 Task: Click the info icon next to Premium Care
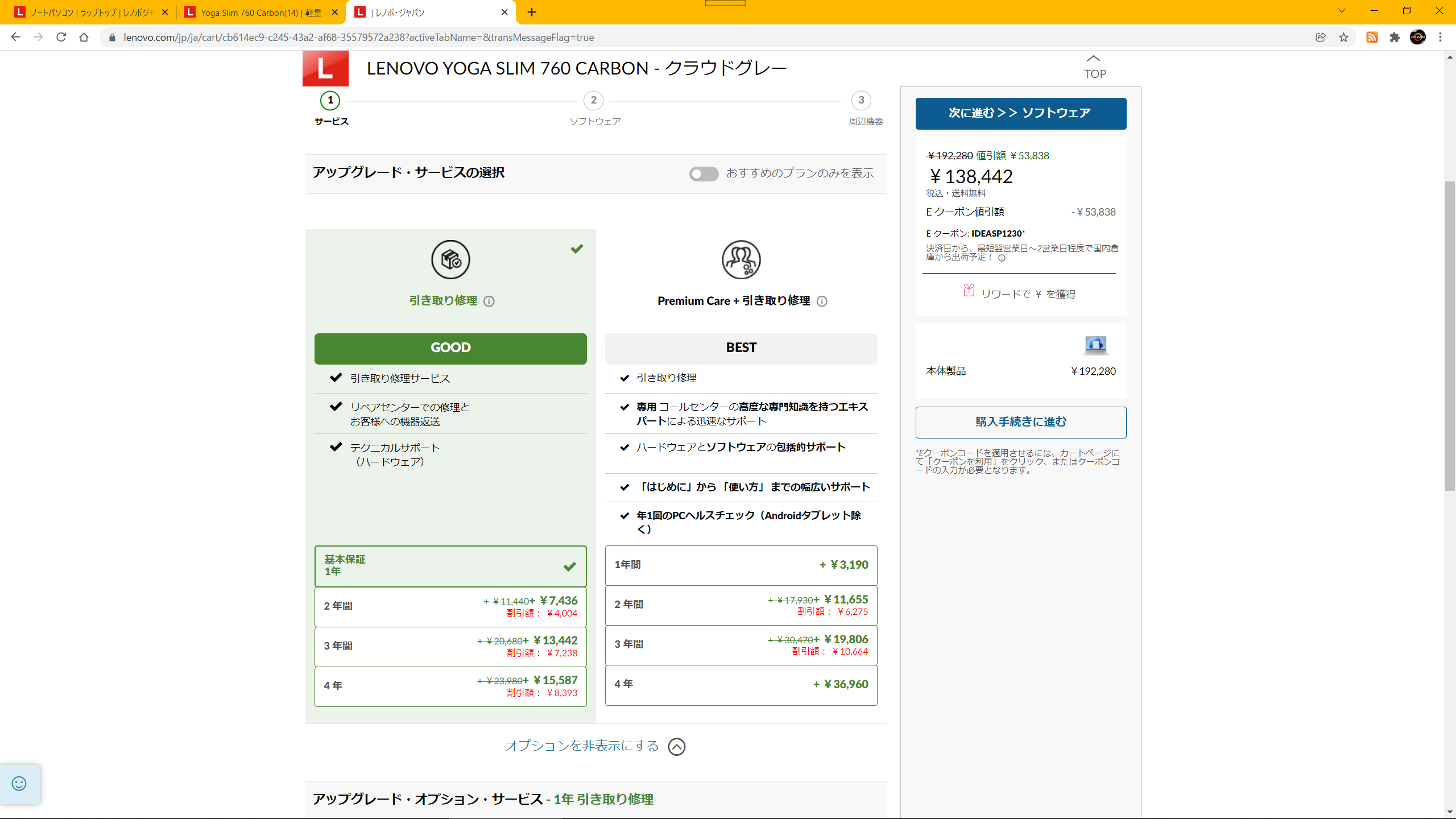coord(822,301)
